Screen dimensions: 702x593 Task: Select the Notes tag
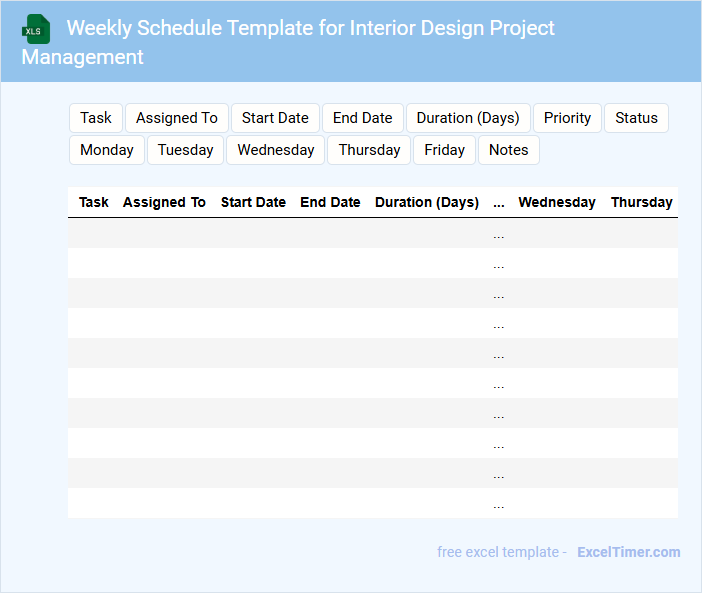pyautogui.click(x=508, y=150)
